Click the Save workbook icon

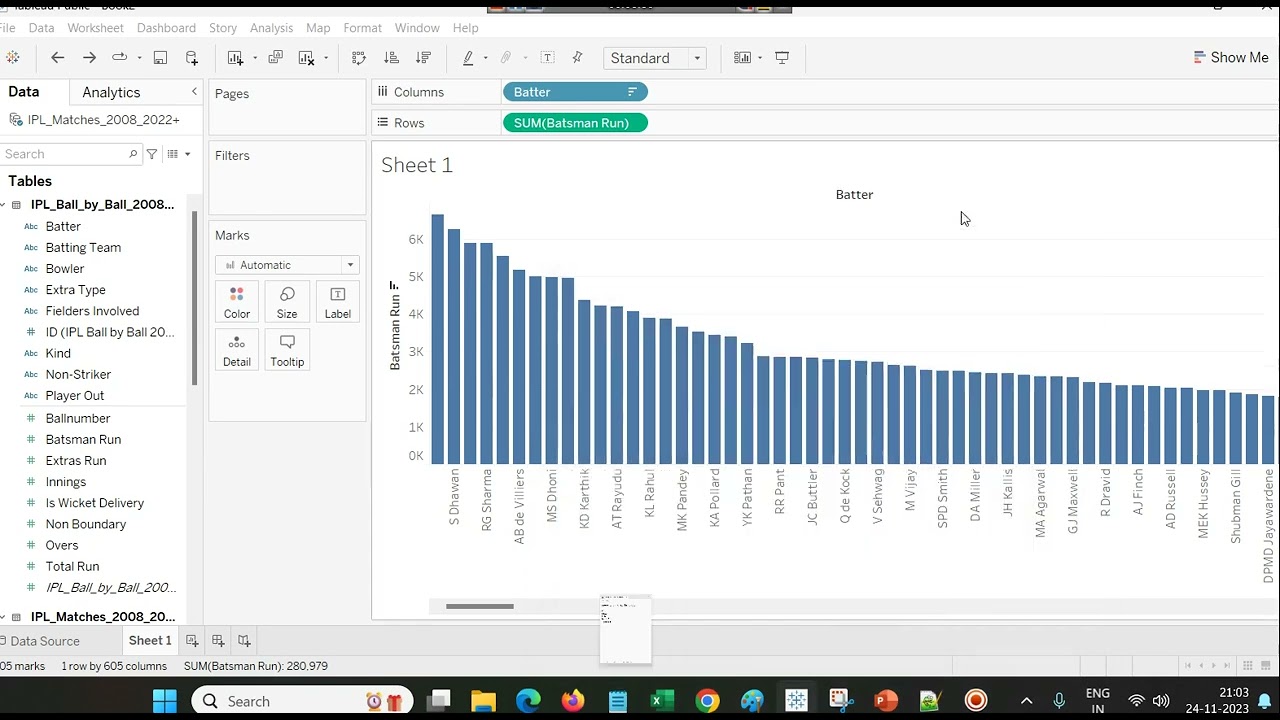pyautogui.click(x=160, y=58)
